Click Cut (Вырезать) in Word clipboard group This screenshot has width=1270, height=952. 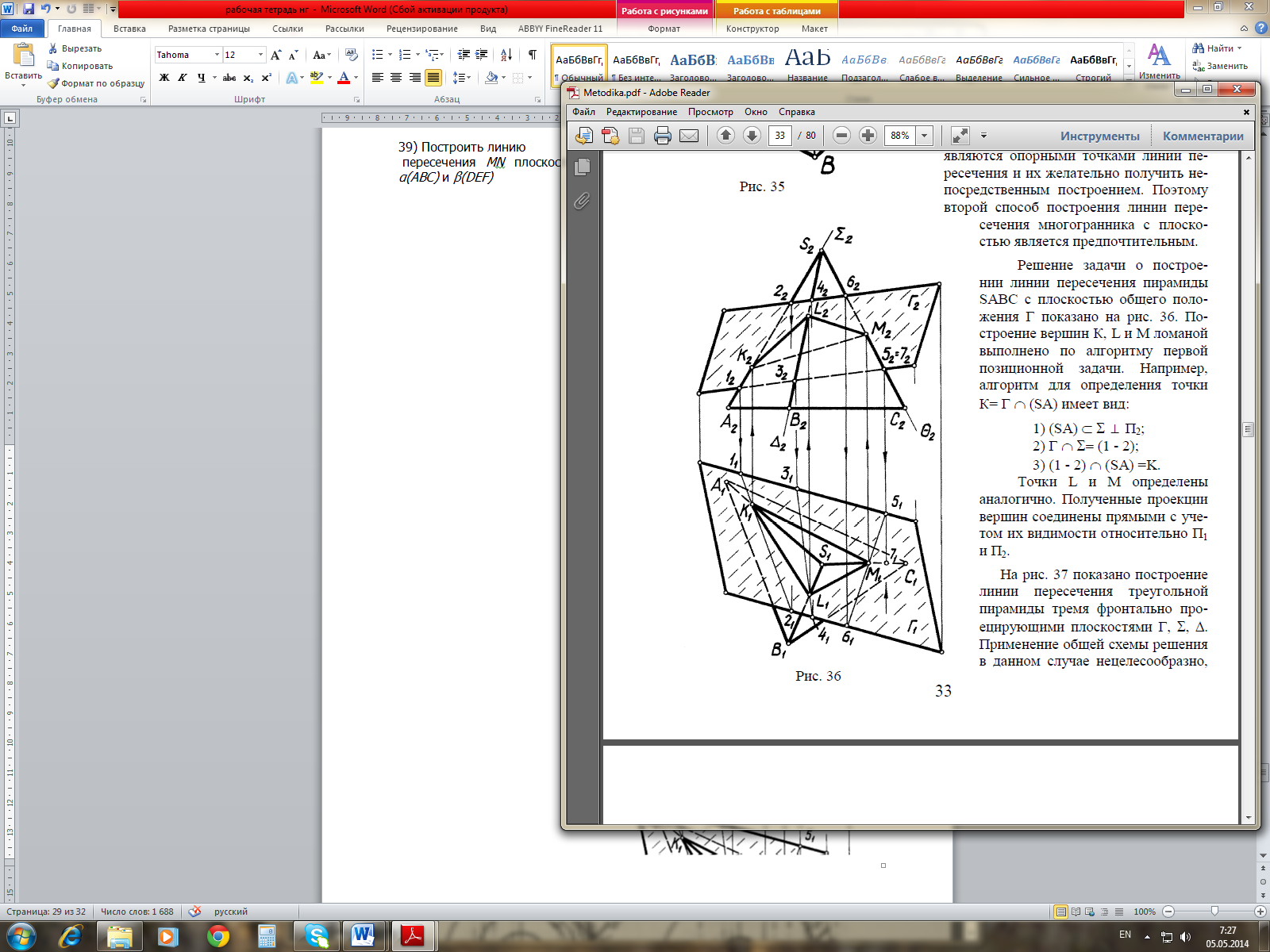(75, 48)
